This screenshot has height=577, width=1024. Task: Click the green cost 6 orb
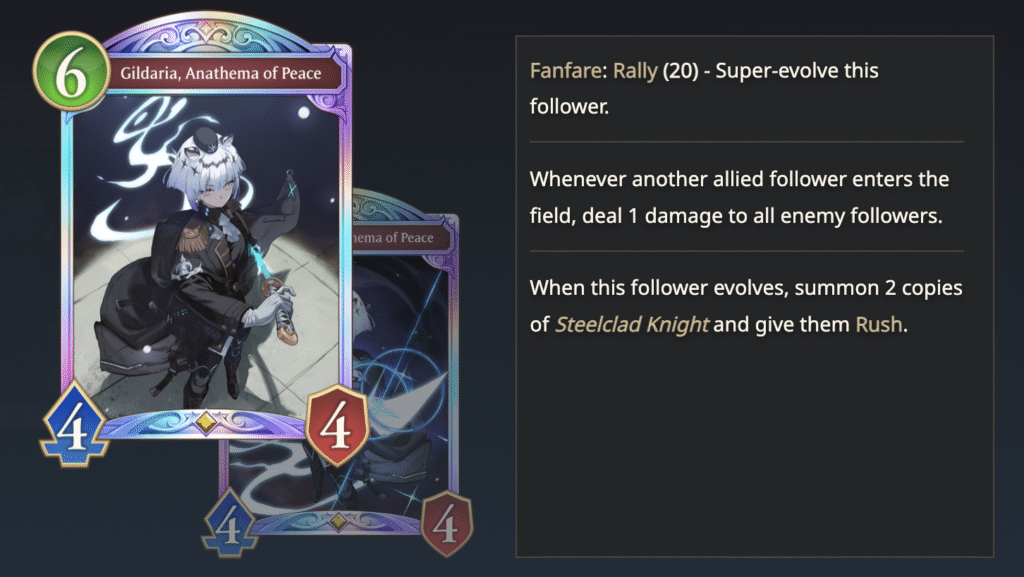tap(71, 72)
